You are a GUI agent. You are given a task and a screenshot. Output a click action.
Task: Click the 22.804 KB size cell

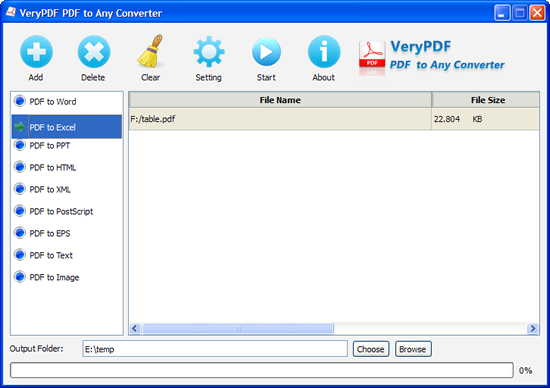coord(485,119)
